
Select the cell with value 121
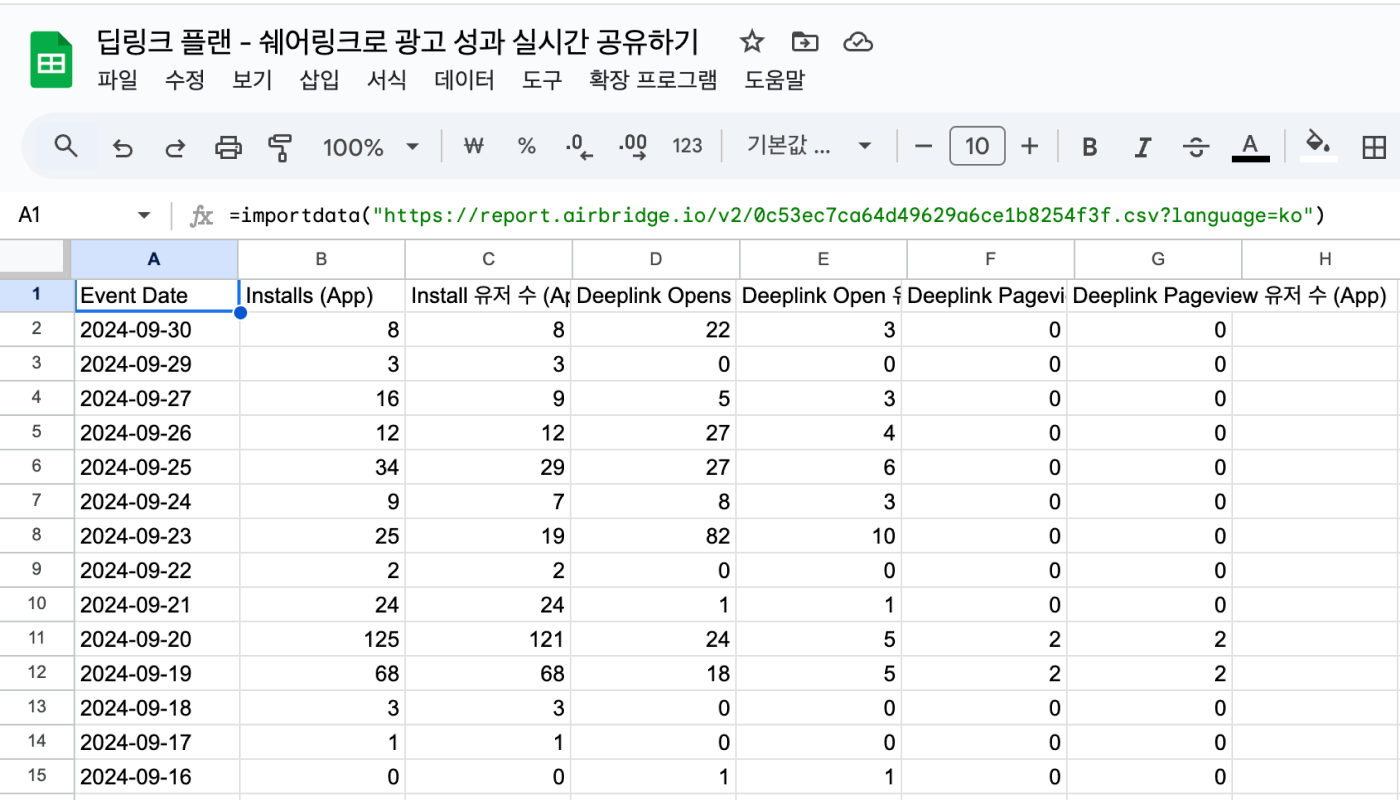tap(489, 639)
